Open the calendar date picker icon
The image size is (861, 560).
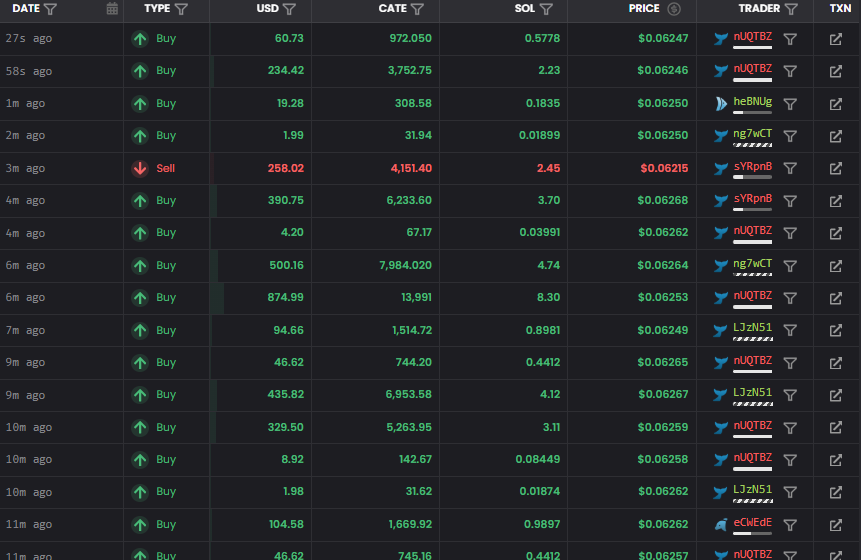[112, 9]
